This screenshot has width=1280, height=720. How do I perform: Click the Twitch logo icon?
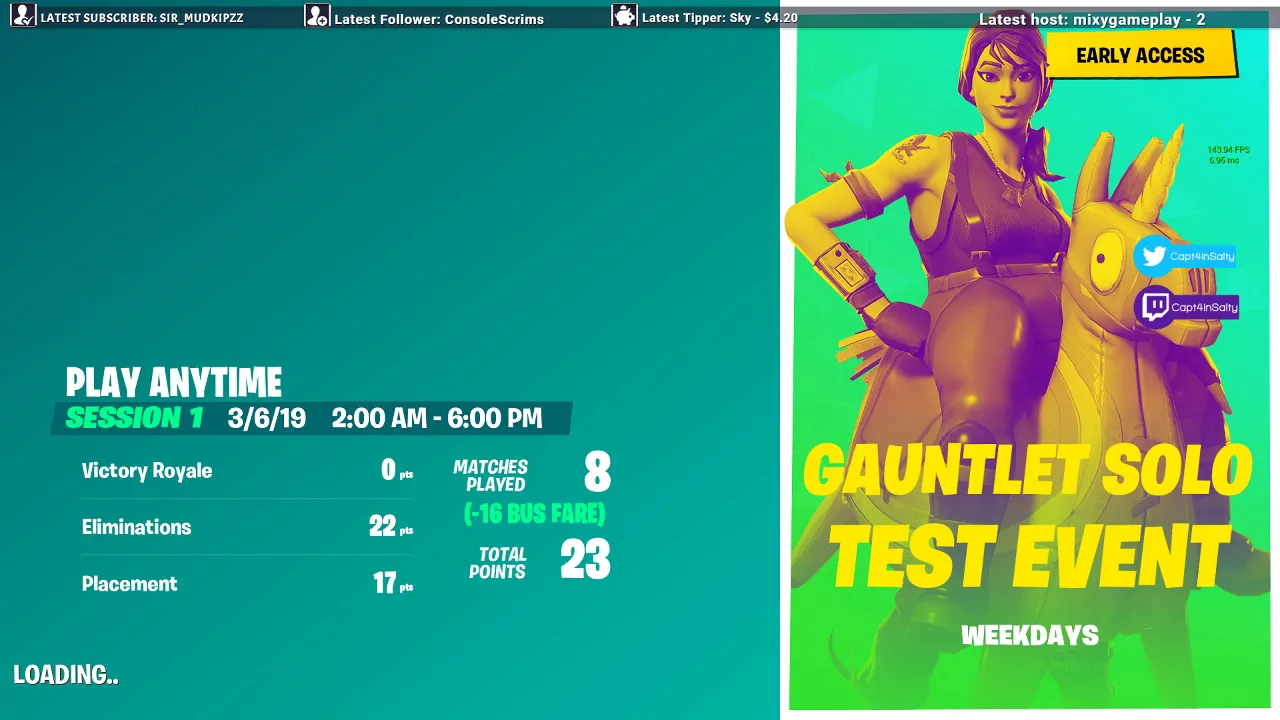coord(1155,307)
